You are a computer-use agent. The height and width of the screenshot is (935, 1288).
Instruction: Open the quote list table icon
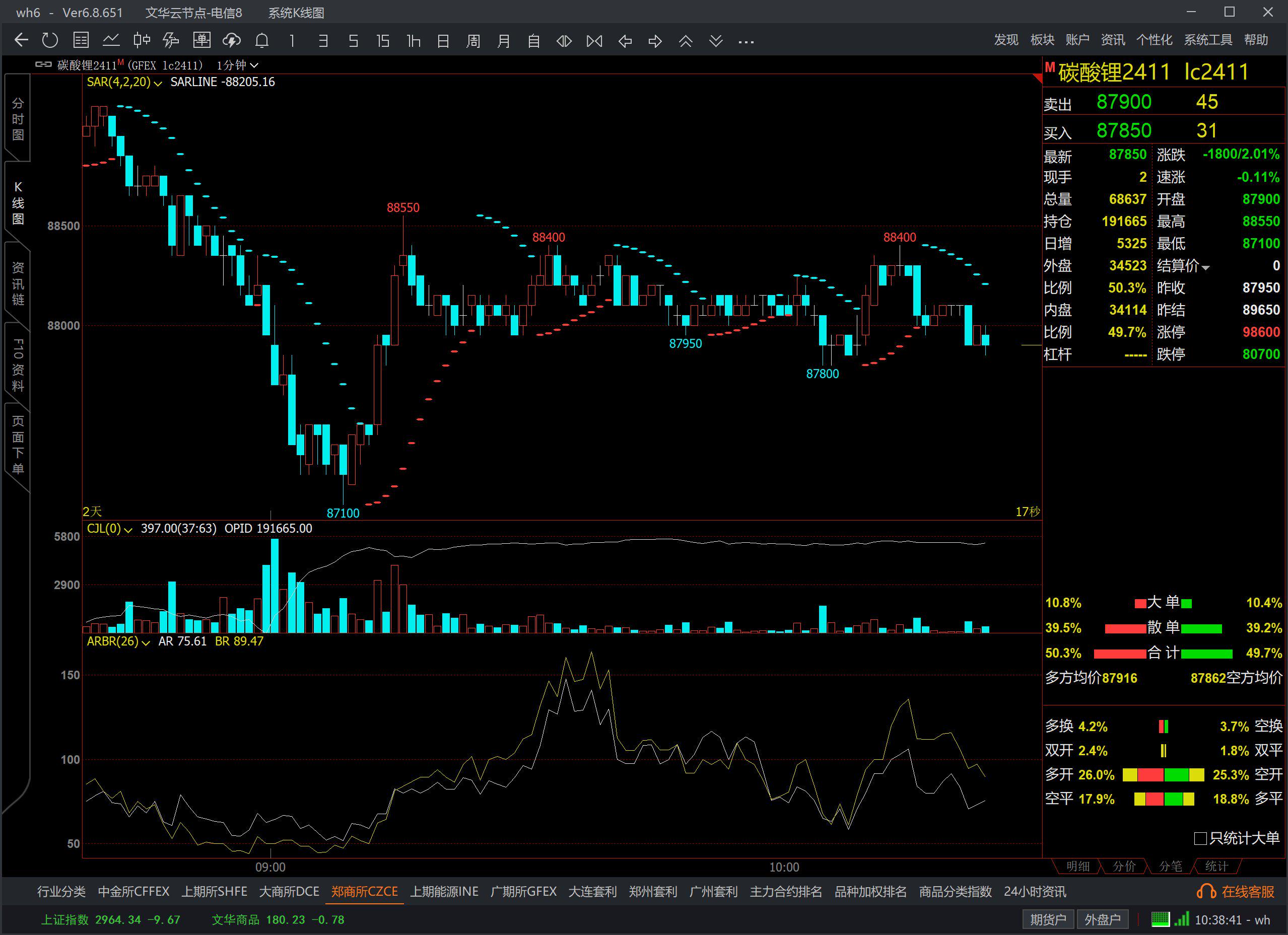coord(81,40)
